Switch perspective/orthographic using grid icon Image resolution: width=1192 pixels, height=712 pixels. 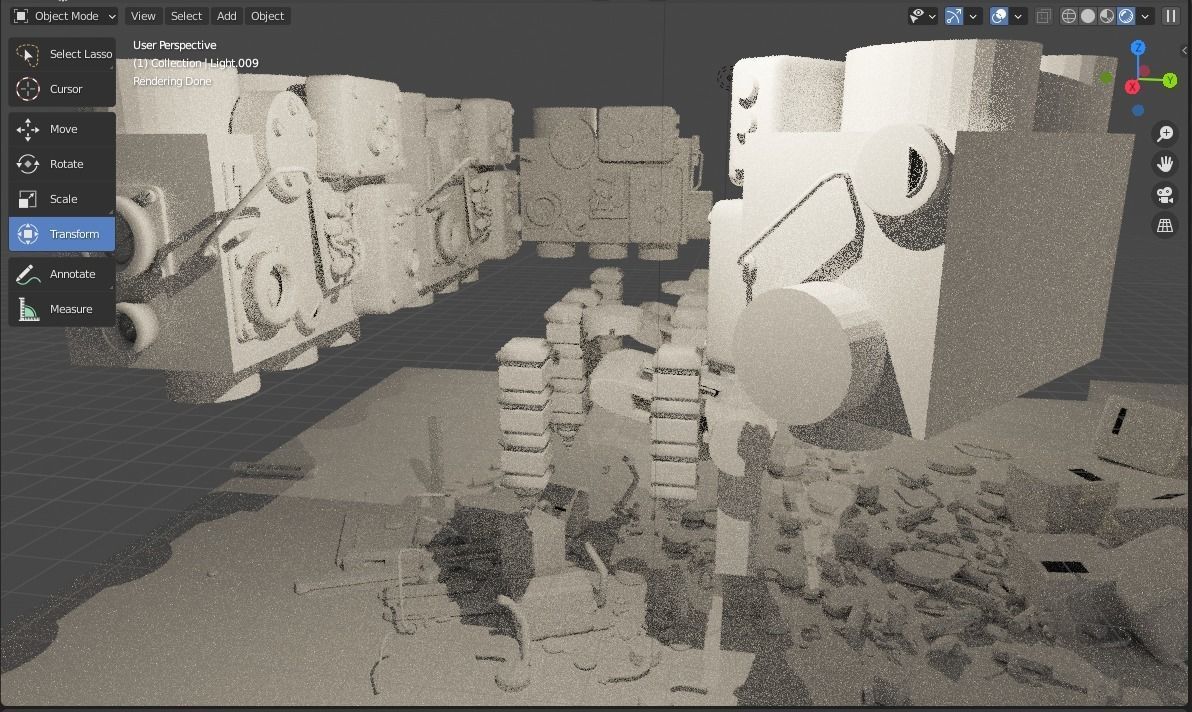point(1165,225)
